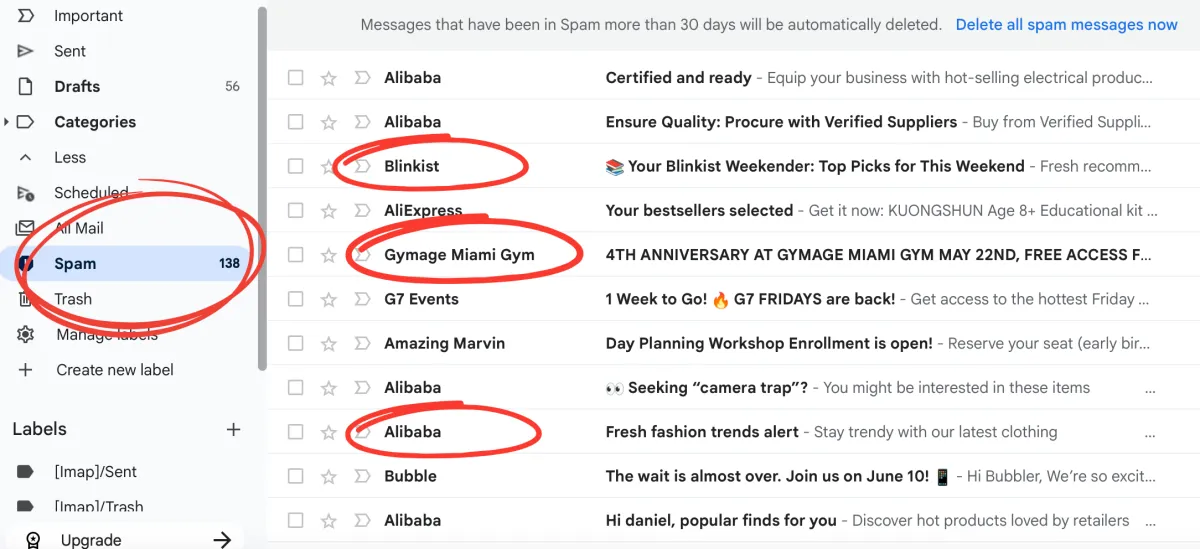Click the sidebar vertical scrollbar
This screenshot has width=1200, height=549.
pos(262,190)
